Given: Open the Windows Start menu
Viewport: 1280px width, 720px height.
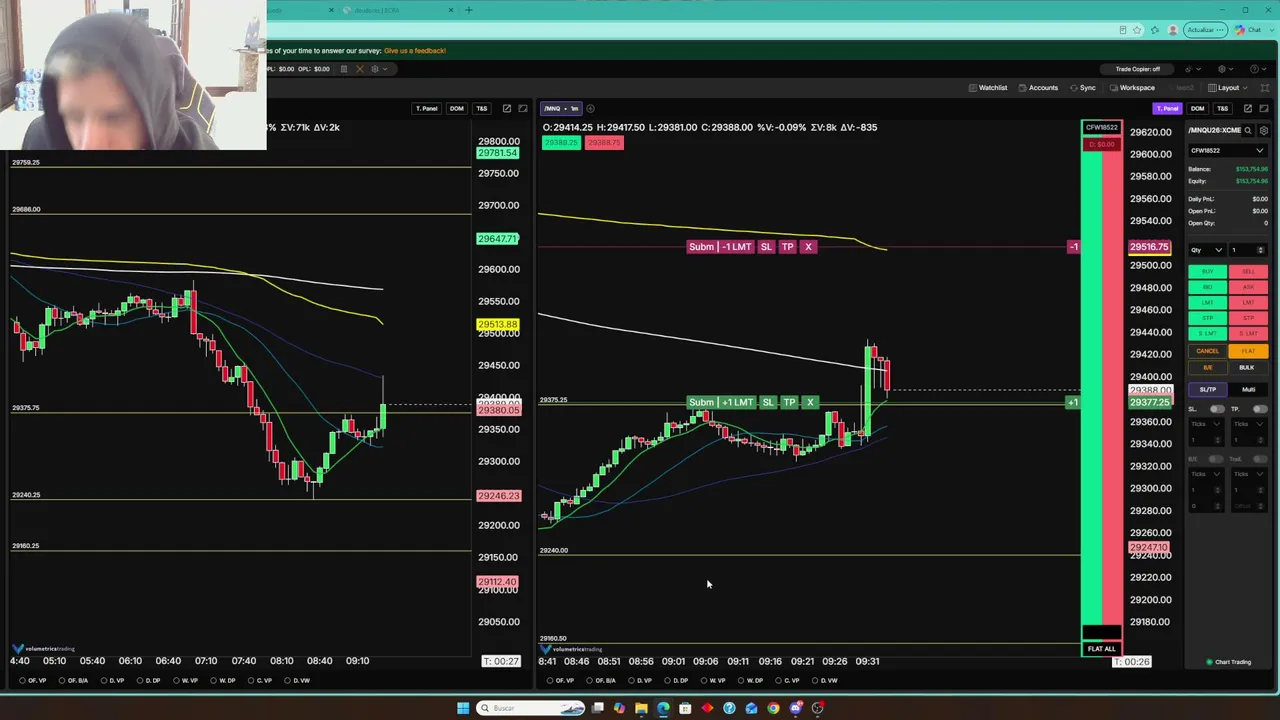Looking at the screenshot, I should (463, 708).
